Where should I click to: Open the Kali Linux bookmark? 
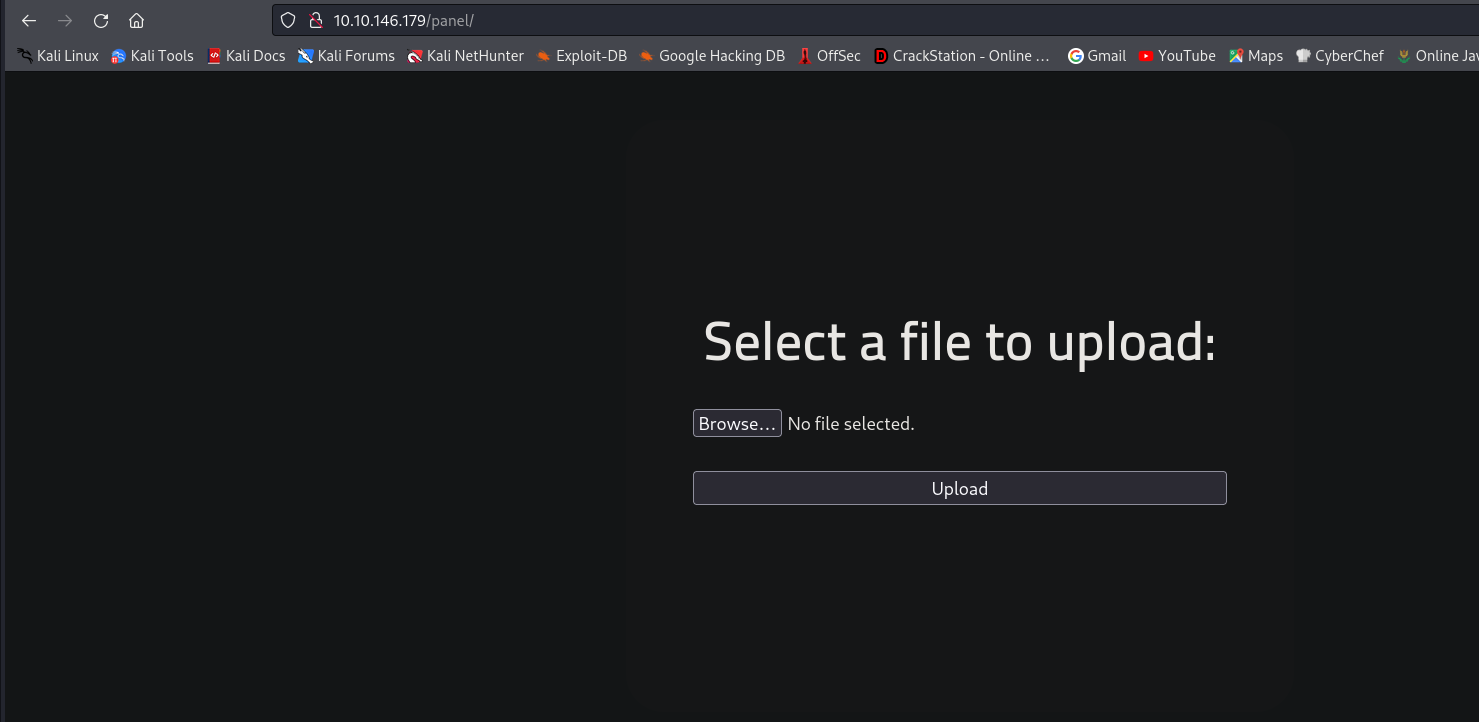[x=58, y=56]
